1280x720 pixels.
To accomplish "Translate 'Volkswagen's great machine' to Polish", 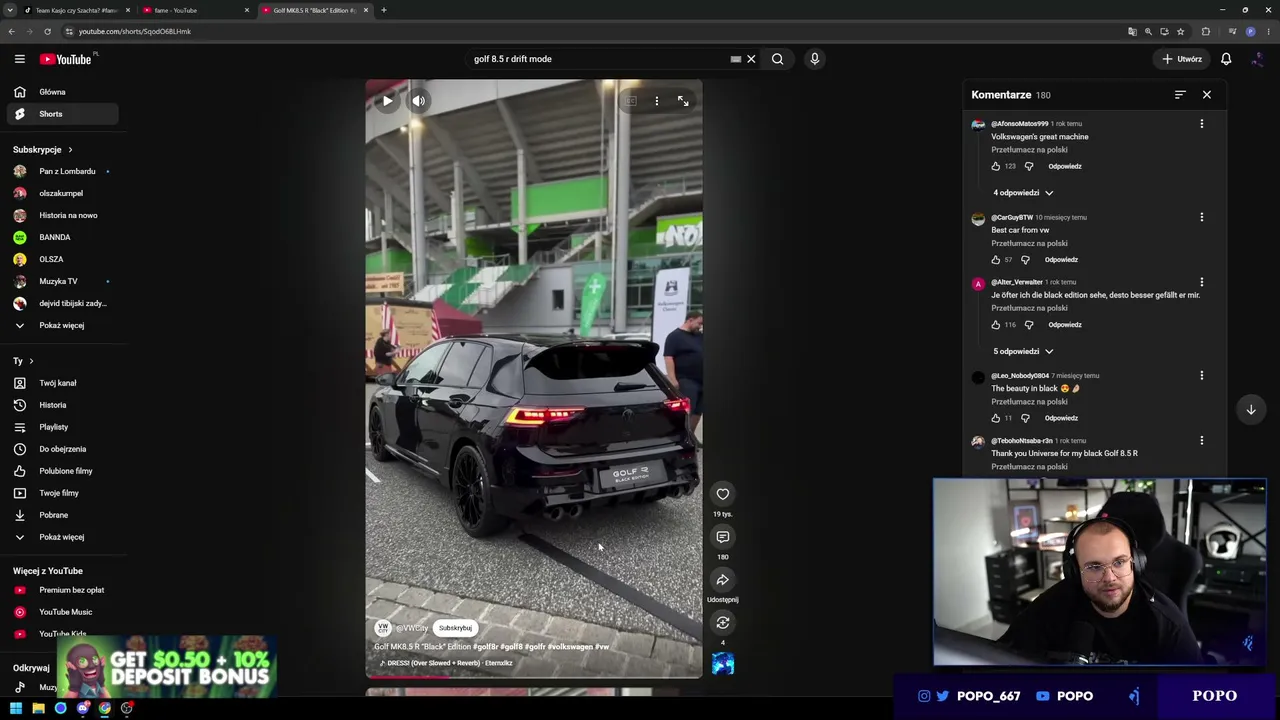I will 1029,150.
